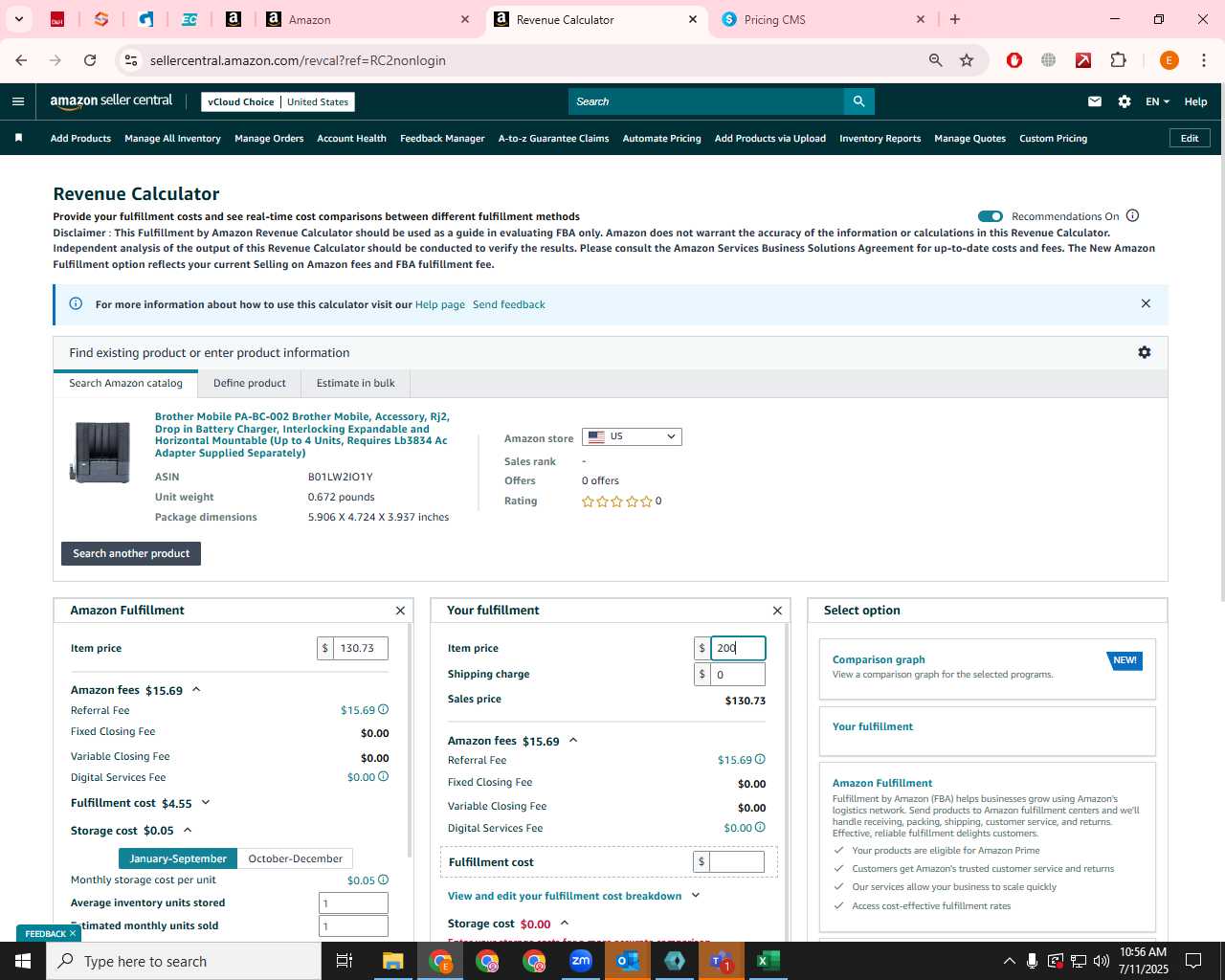Click Digital Services Fee info icon in Amazon Fulfillment
Image resolution: width=1225 pixels, height=980 pixels.
[384, 776]
